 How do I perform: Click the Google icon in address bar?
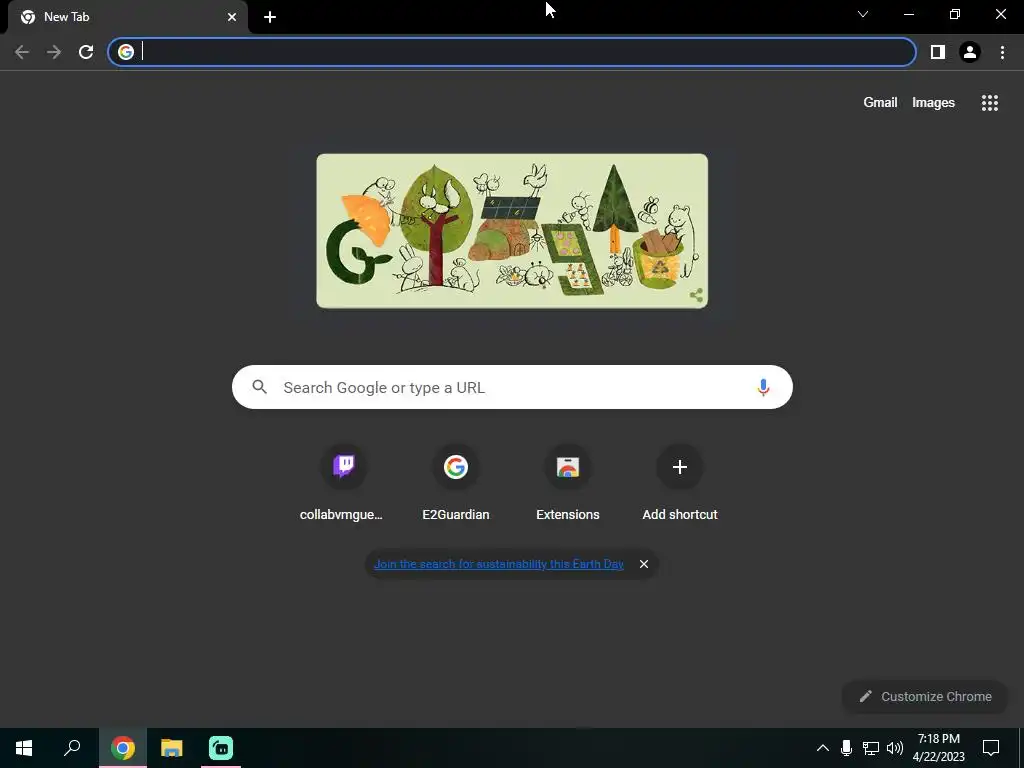point(126,52)
